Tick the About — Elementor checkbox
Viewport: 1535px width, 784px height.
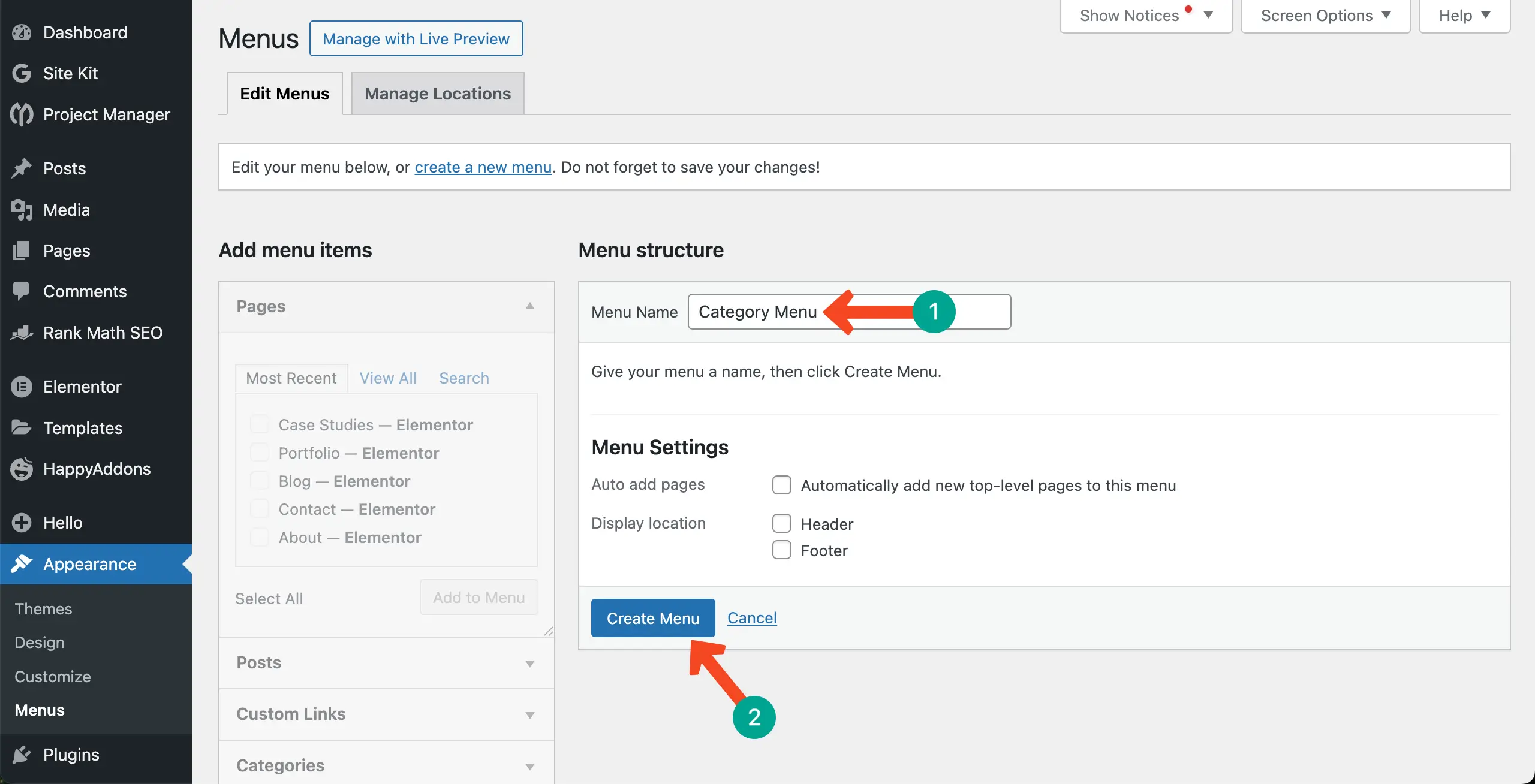(259, 537)
